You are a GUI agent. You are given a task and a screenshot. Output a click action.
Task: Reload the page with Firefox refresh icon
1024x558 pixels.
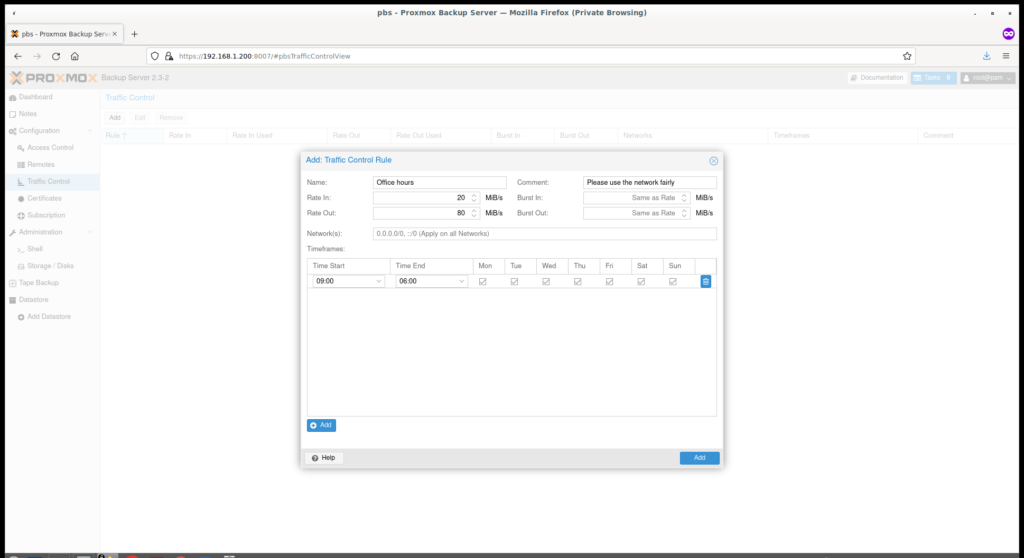(x=56, y=56)
